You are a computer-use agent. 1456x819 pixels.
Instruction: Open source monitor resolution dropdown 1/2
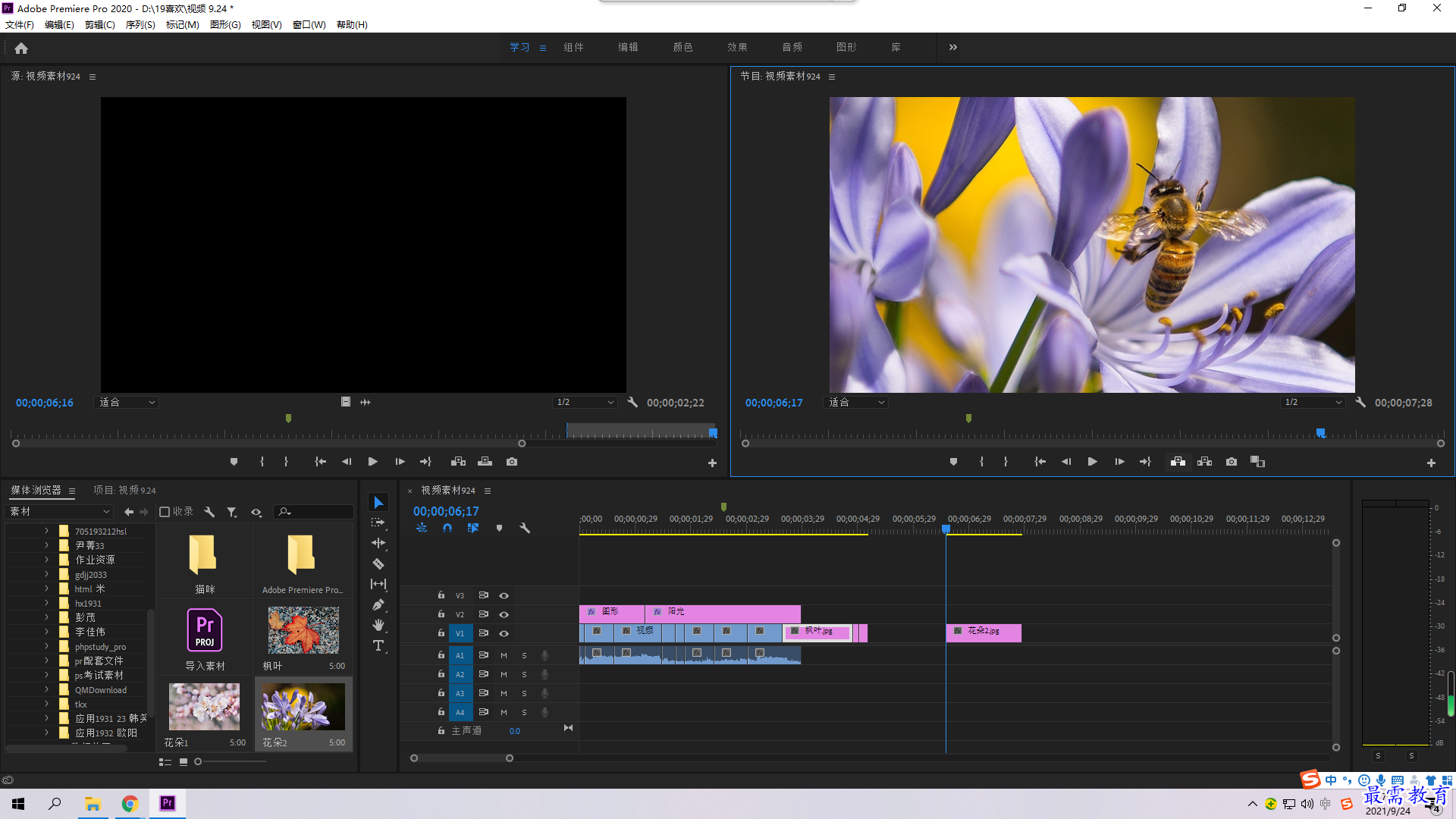click(x=585, y=403)
